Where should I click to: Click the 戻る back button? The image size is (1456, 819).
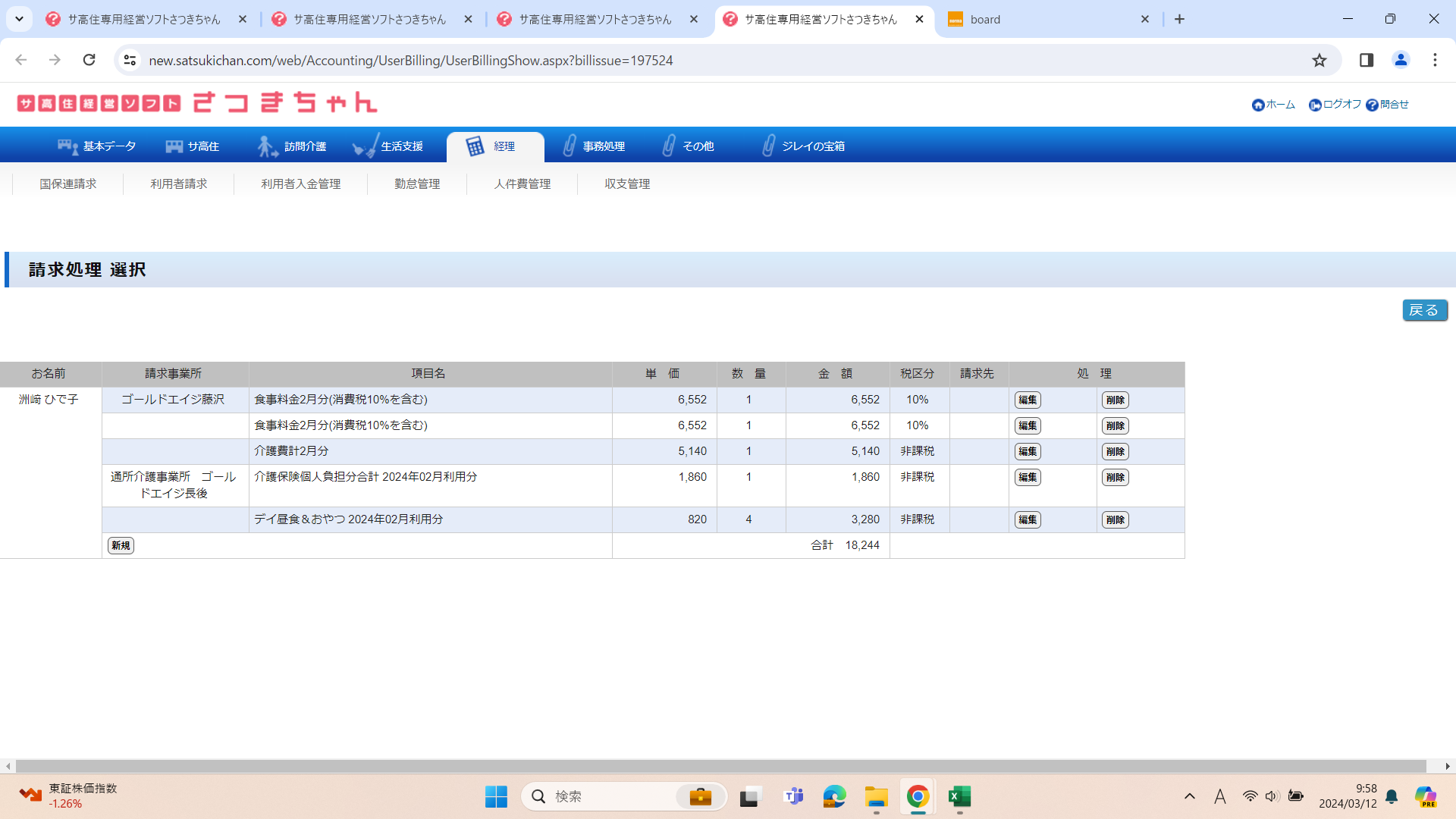pos(1424,310)
